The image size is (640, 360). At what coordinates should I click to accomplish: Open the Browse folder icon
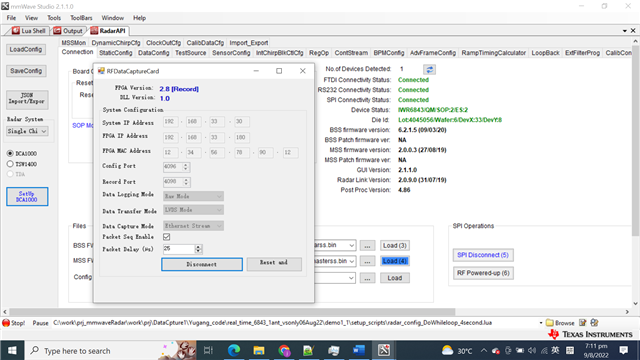click(x=550, y=323)
